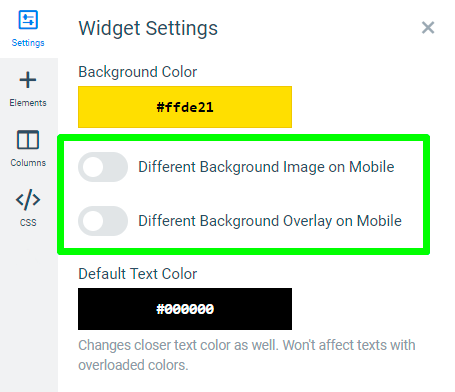Viewport: 455px width, 392px height.
Task: Open the Settings sliders icon
Action: pyautogui.click(x=28, y=20)
